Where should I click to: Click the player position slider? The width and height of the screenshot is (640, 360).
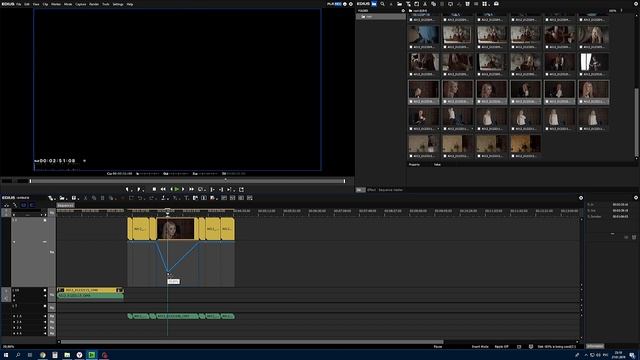[188, 181]
